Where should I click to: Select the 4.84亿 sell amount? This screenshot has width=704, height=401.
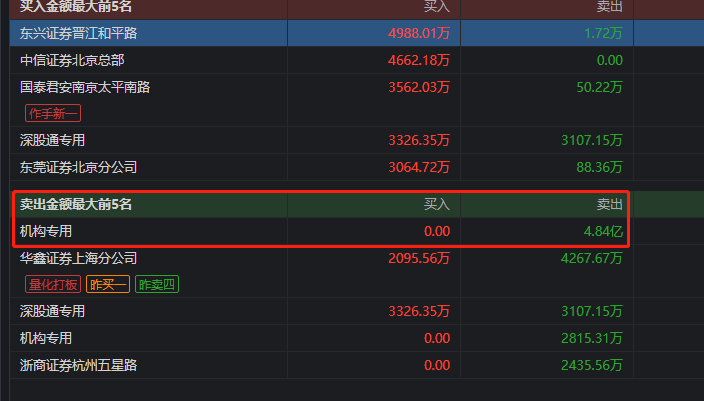point(603,231)
